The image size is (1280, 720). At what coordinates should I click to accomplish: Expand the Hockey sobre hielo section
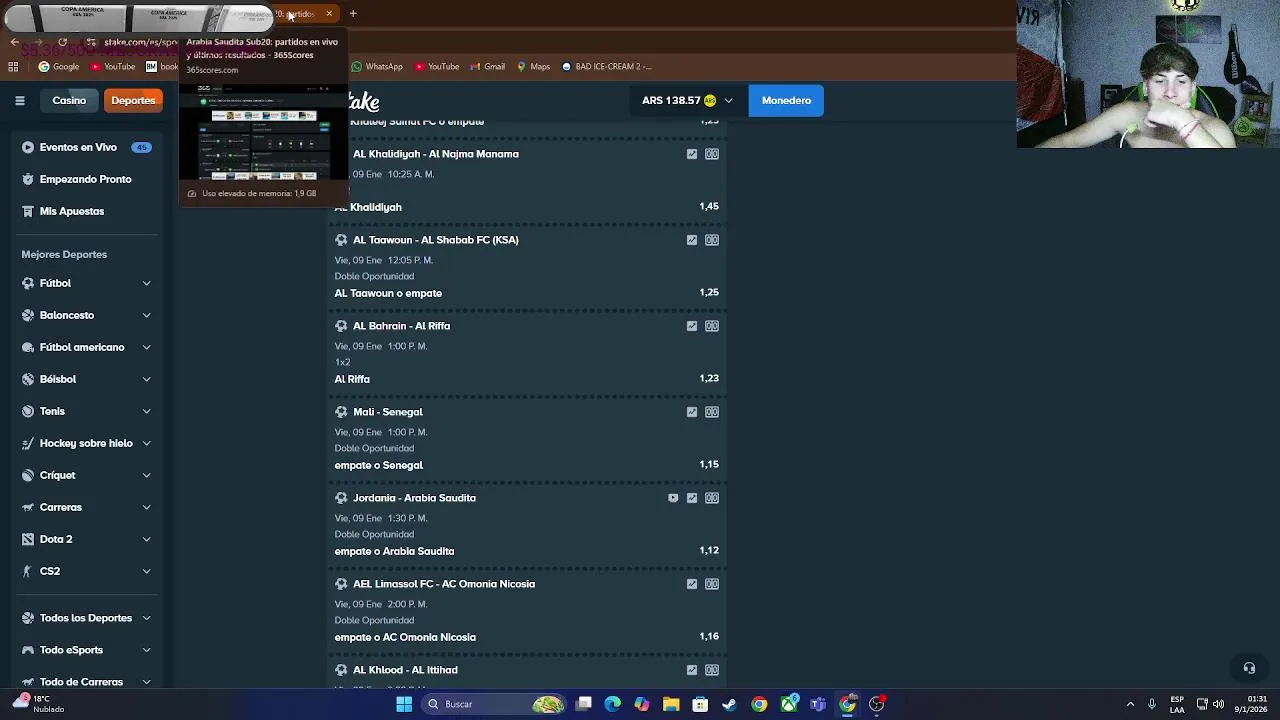[x=146, y=443]
